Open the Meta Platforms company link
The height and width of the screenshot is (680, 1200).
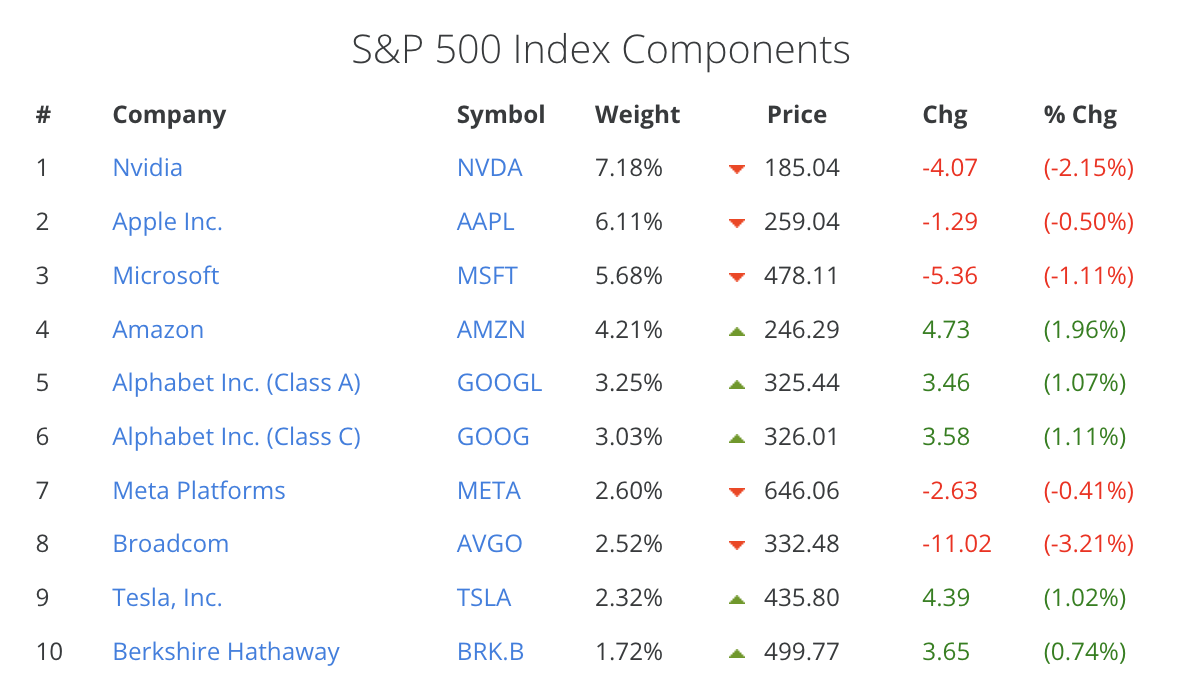click(x=199, y=491)
